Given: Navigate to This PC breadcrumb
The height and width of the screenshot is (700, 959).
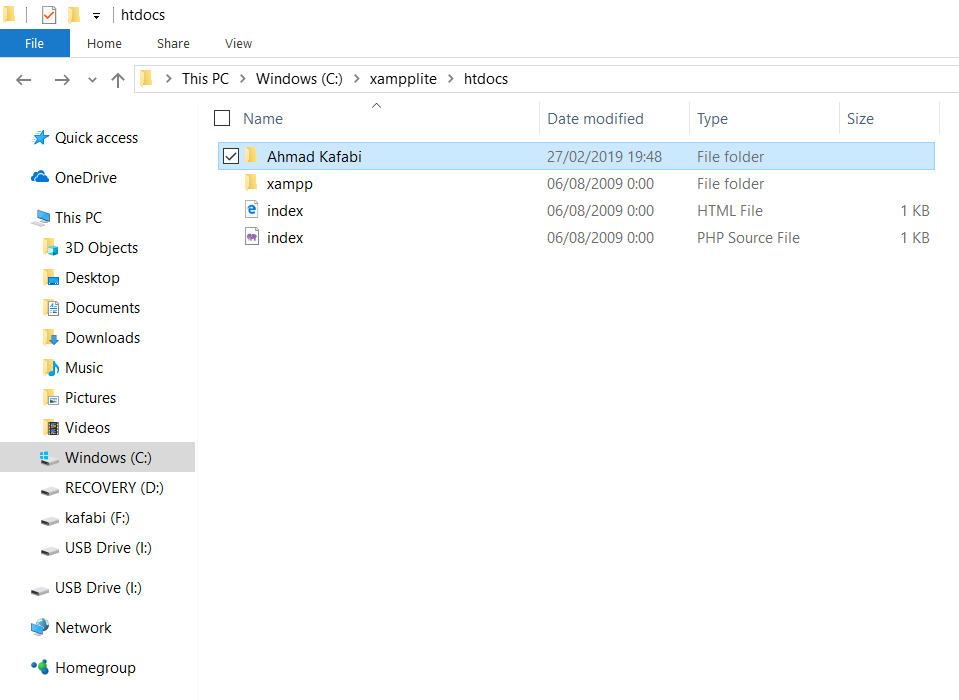Looking at the screenshot, I should coord(206,79).
